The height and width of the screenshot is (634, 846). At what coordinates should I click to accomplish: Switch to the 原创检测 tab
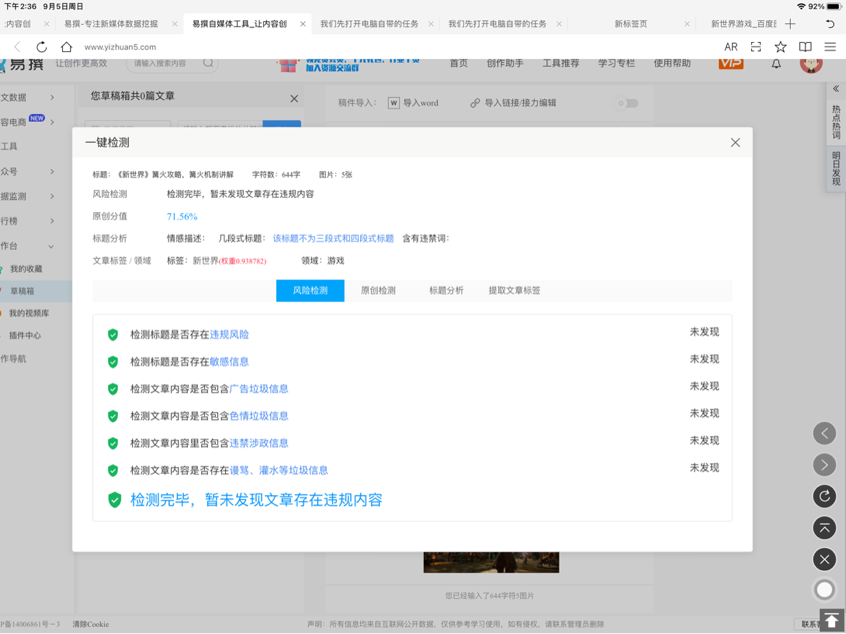378,291
